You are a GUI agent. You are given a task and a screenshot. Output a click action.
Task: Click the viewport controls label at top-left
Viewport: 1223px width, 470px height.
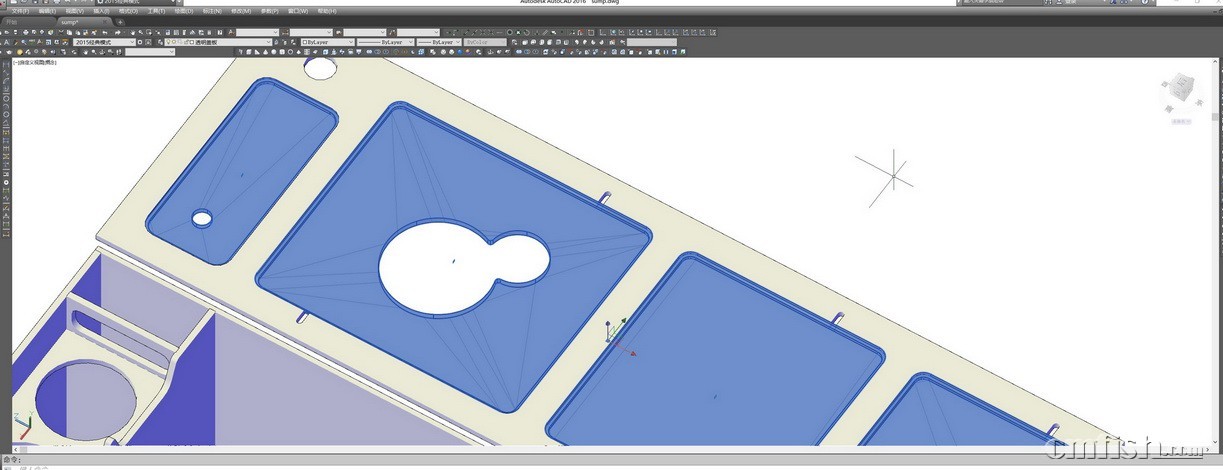coord(36,62)
